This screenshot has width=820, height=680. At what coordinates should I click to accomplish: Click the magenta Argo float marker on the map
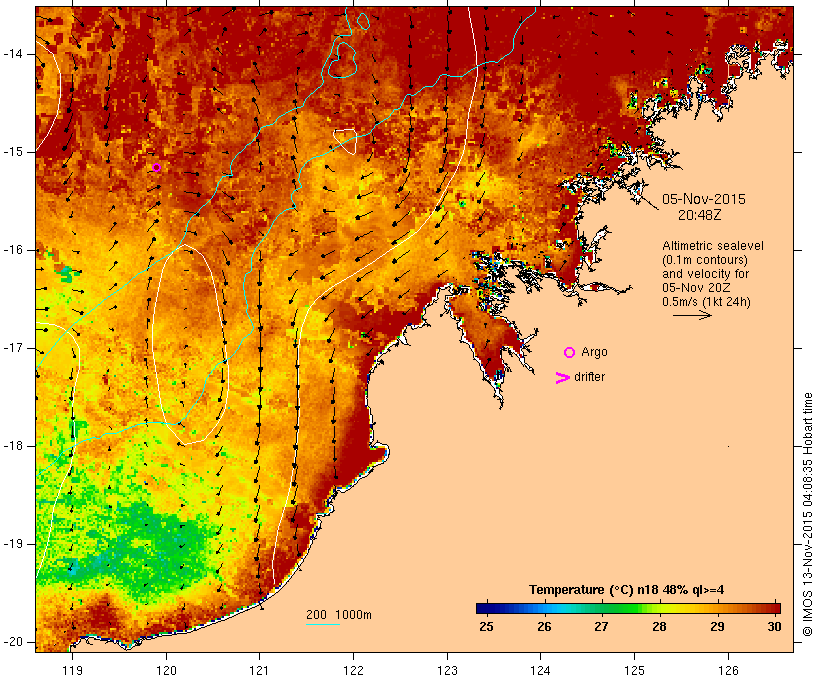coord(156,168)
